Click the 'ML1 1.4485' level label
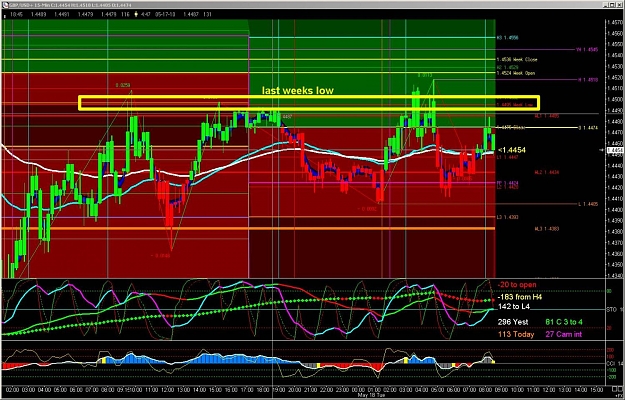Viewport: 625px width, 400px height. [547, 116]
